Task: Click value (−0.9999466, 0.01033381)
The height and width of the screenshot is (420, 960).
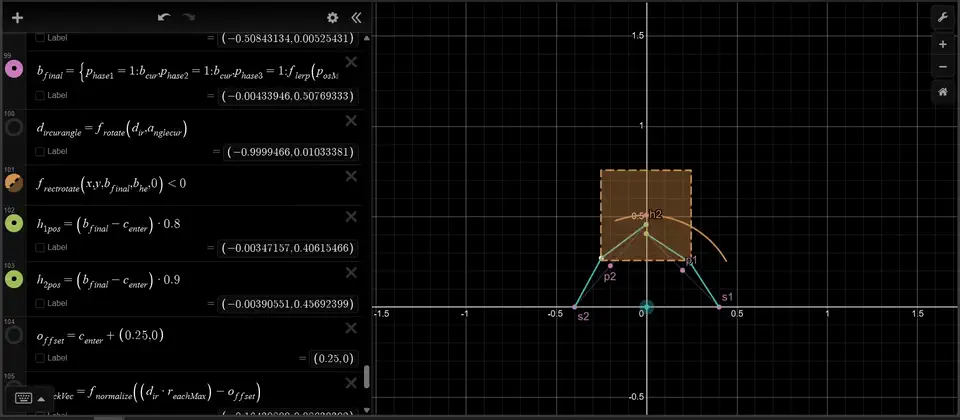Action: 291,152
